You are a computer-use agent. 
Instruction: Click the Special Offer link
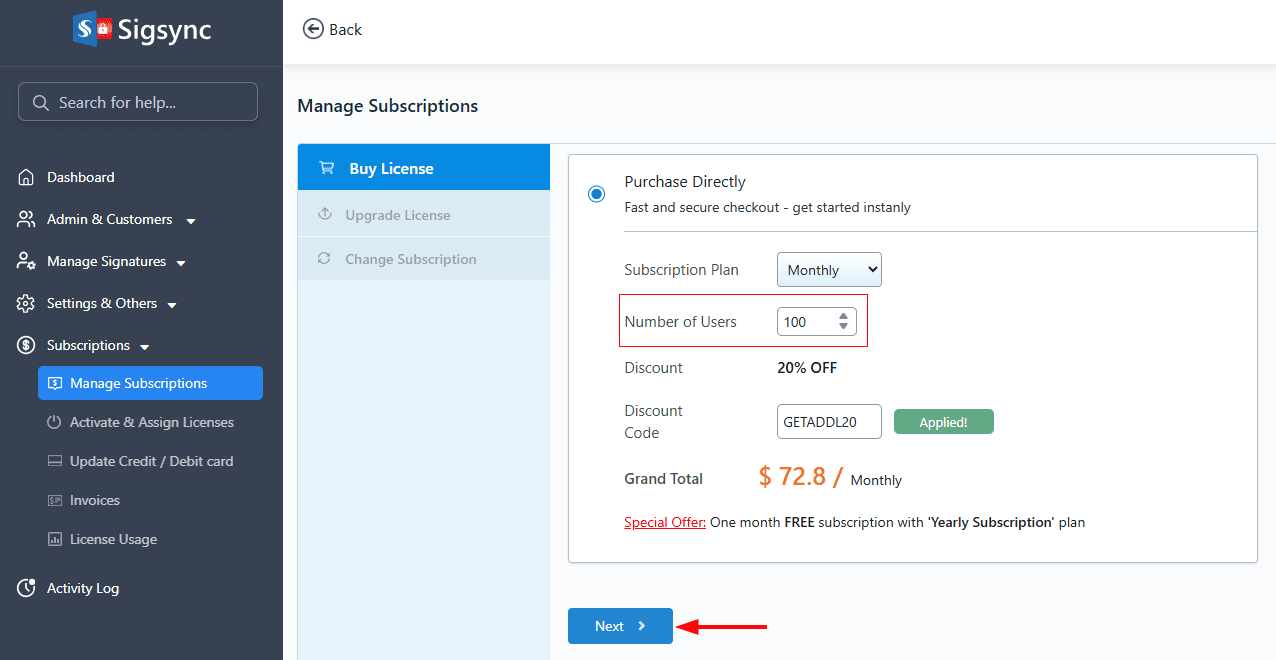[665, 522]
